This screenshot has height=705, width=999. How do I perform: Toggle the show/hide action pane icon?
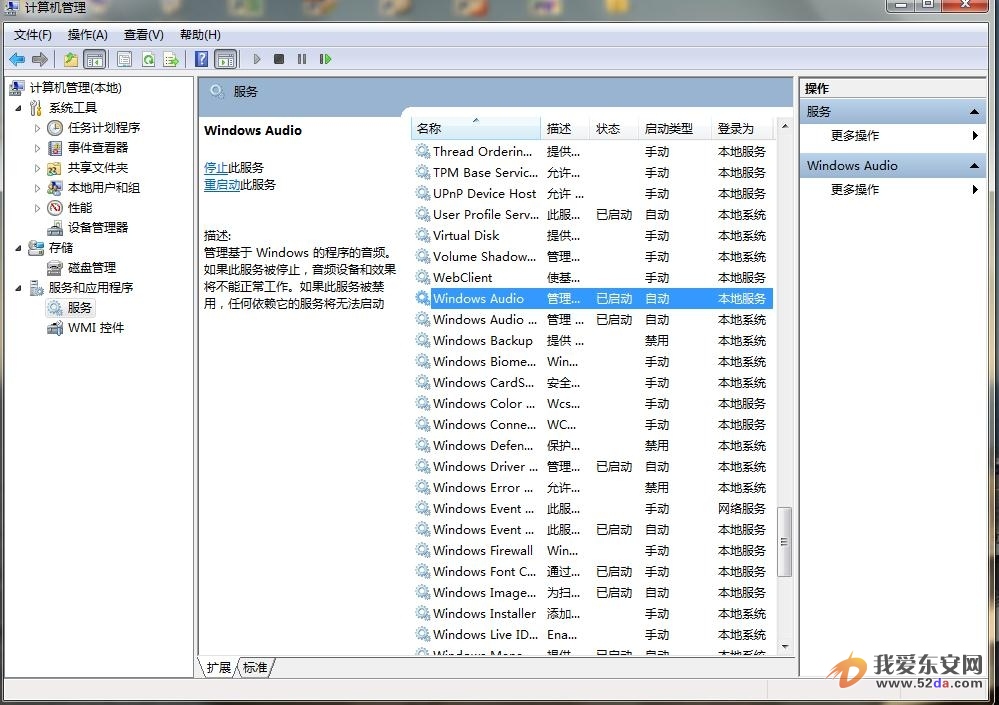click(x=226, y=59)
